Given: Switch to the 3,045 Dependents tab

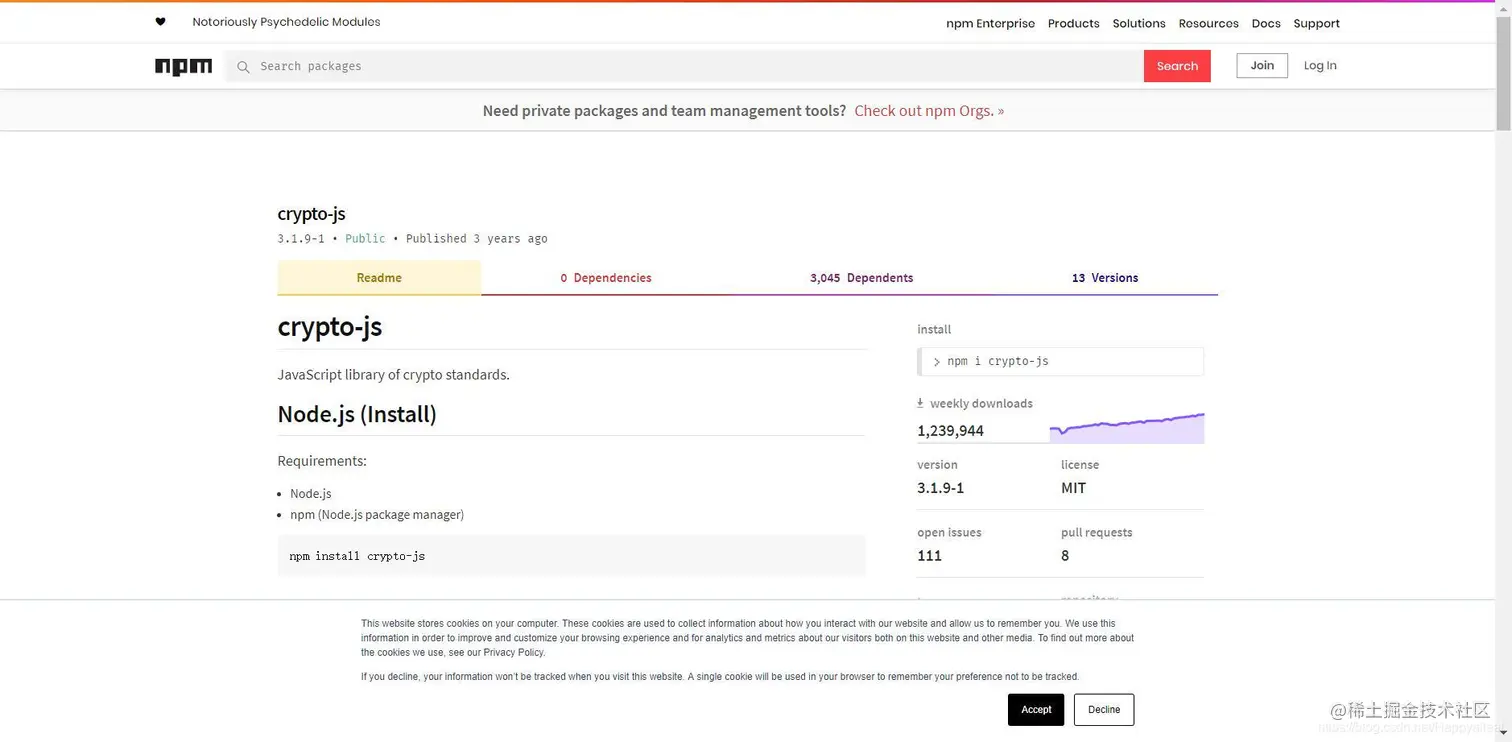Looking at the screenshot, I should [860, 277].
